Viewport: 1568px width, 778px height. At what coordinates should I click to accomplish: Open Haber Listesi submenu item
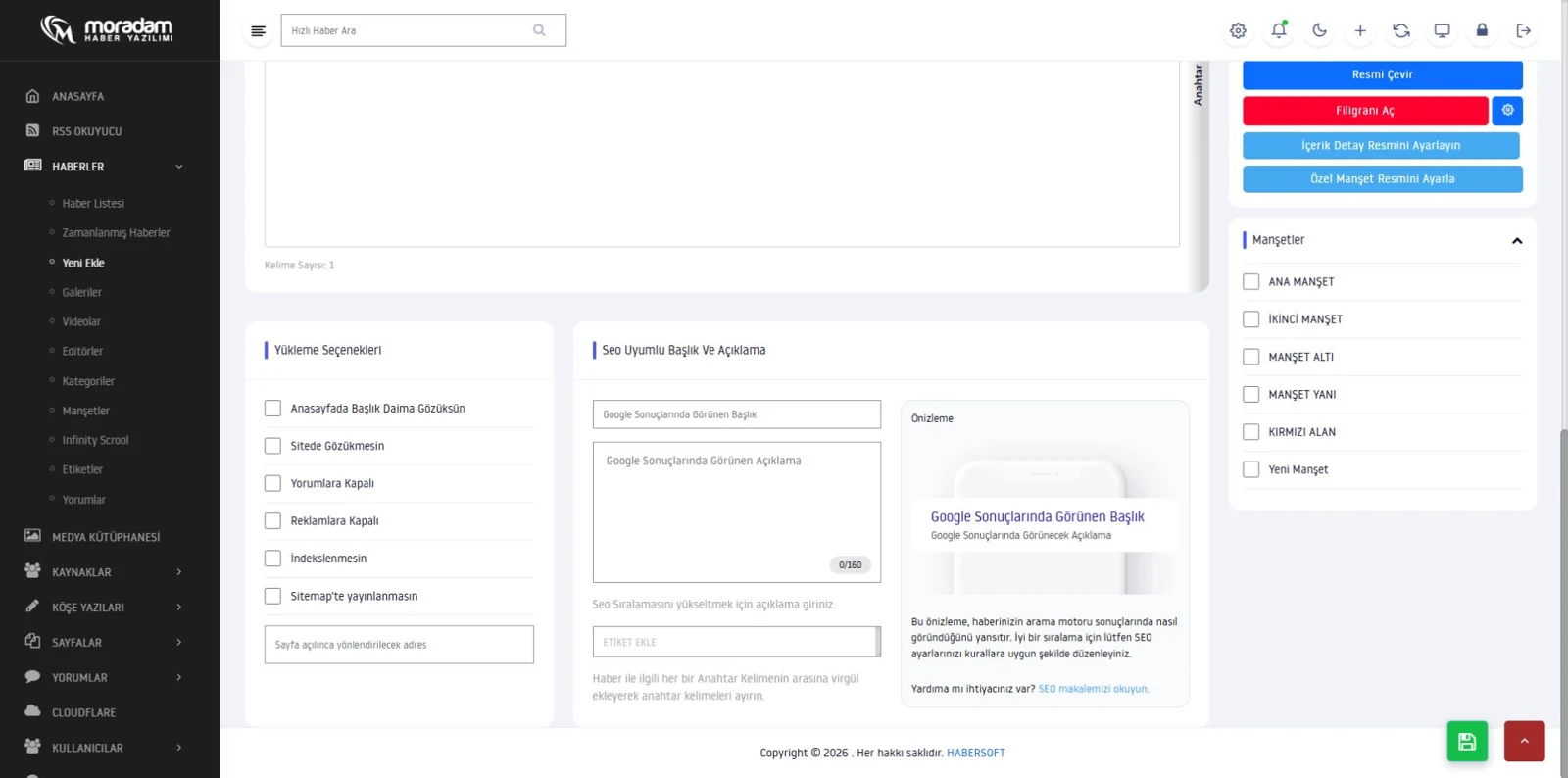[93, 204]
